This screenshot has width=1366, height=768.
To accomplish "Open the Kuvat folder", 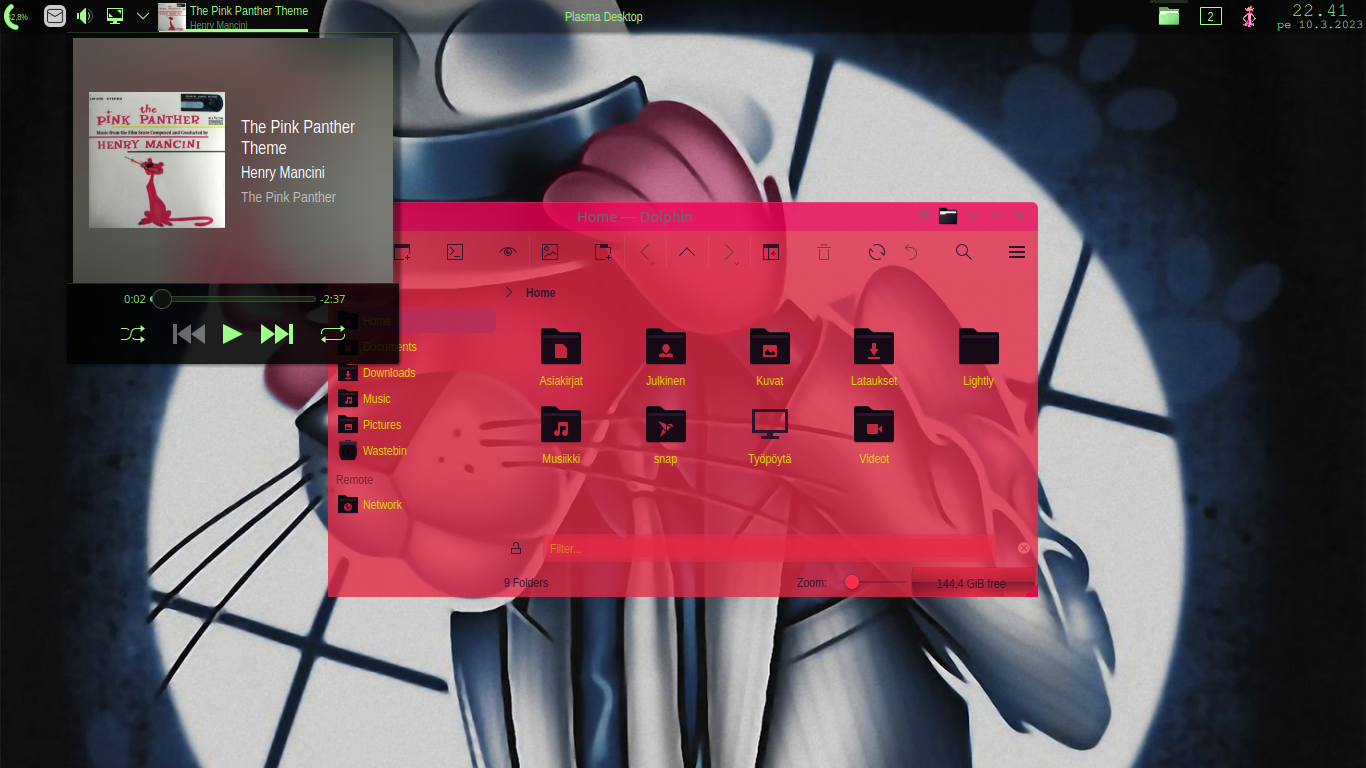I will coord(770,357).
